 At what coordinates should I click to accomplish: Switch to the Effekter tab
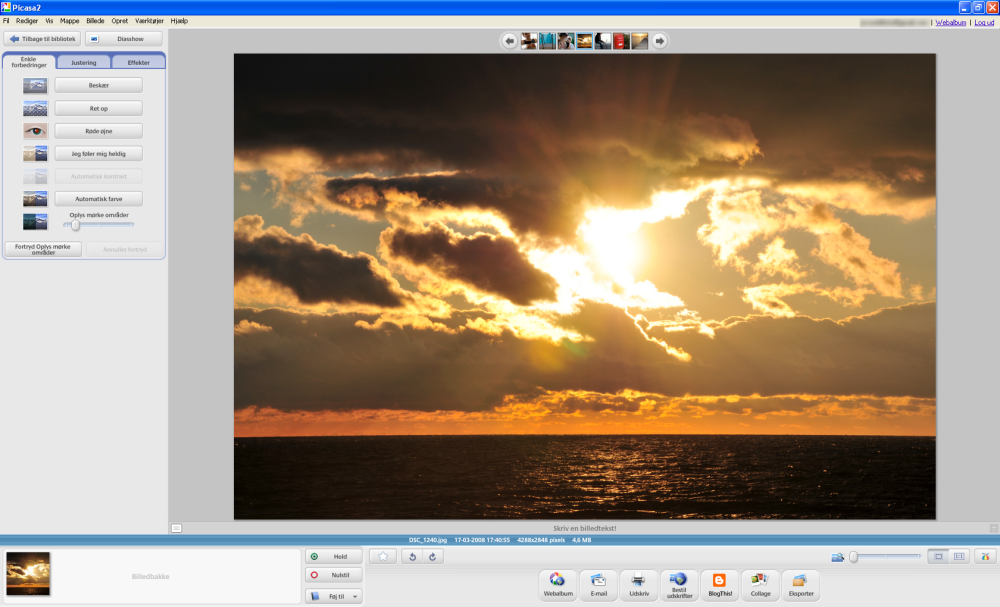(138, 62)
